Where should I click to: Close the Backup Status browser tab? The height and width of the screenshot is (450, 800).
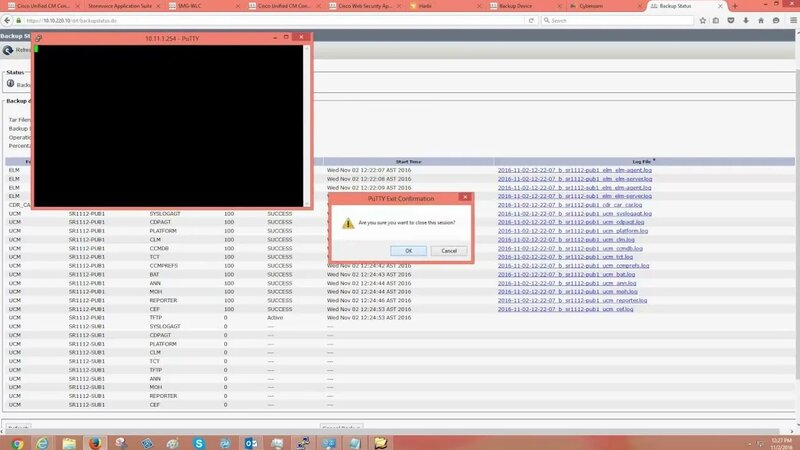[x=720, y=6]
